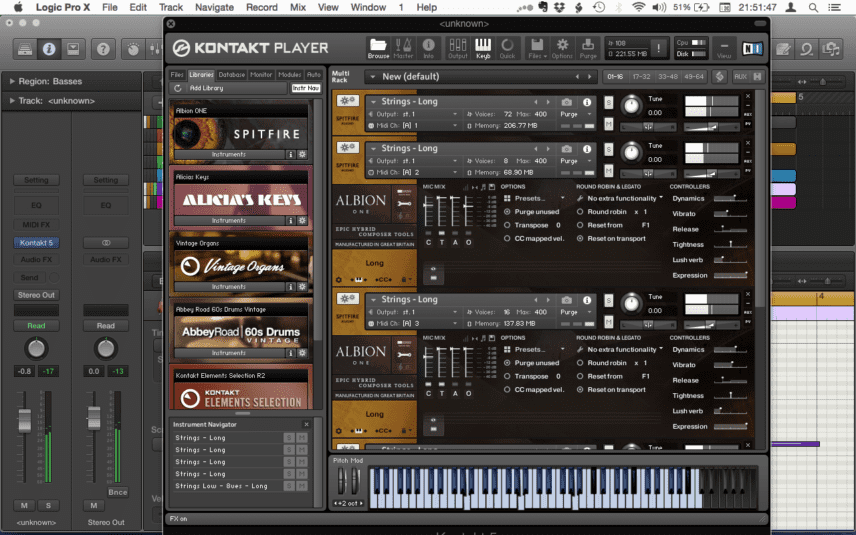Adjust Dynamics slider in second instrument
Screen dimensions: 856x535
pyautogui.click(x=730, y=199)
